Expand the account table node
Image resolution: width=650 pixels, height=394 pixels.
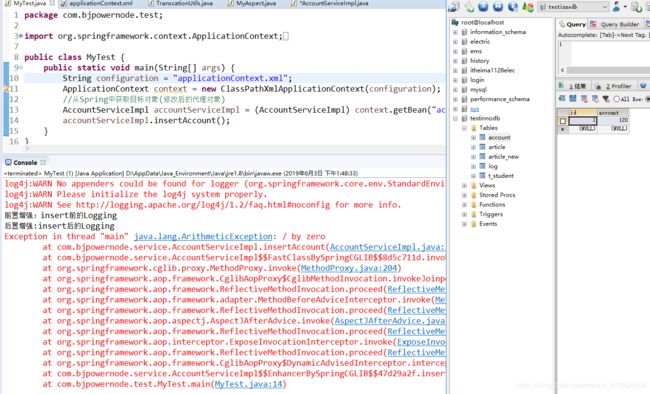click(x=473, y=137)
